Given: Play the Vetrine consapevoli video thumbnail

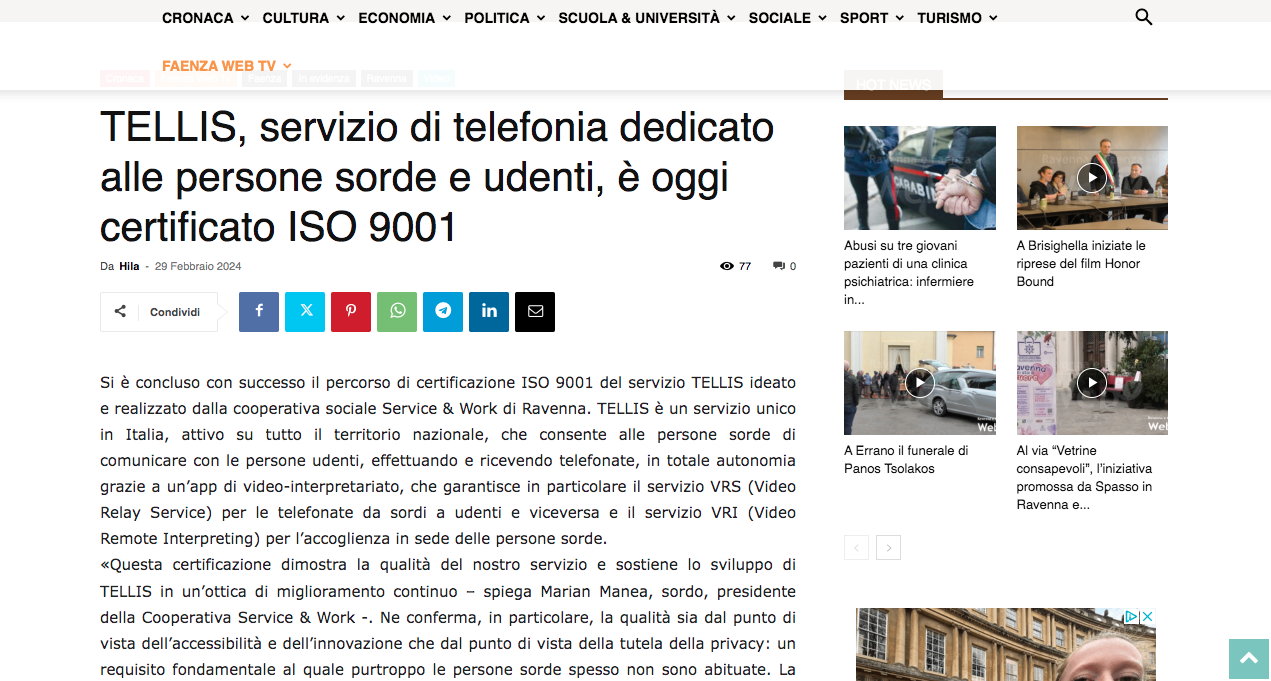Looking at the screenshot, I should (x=1092, y=383).
